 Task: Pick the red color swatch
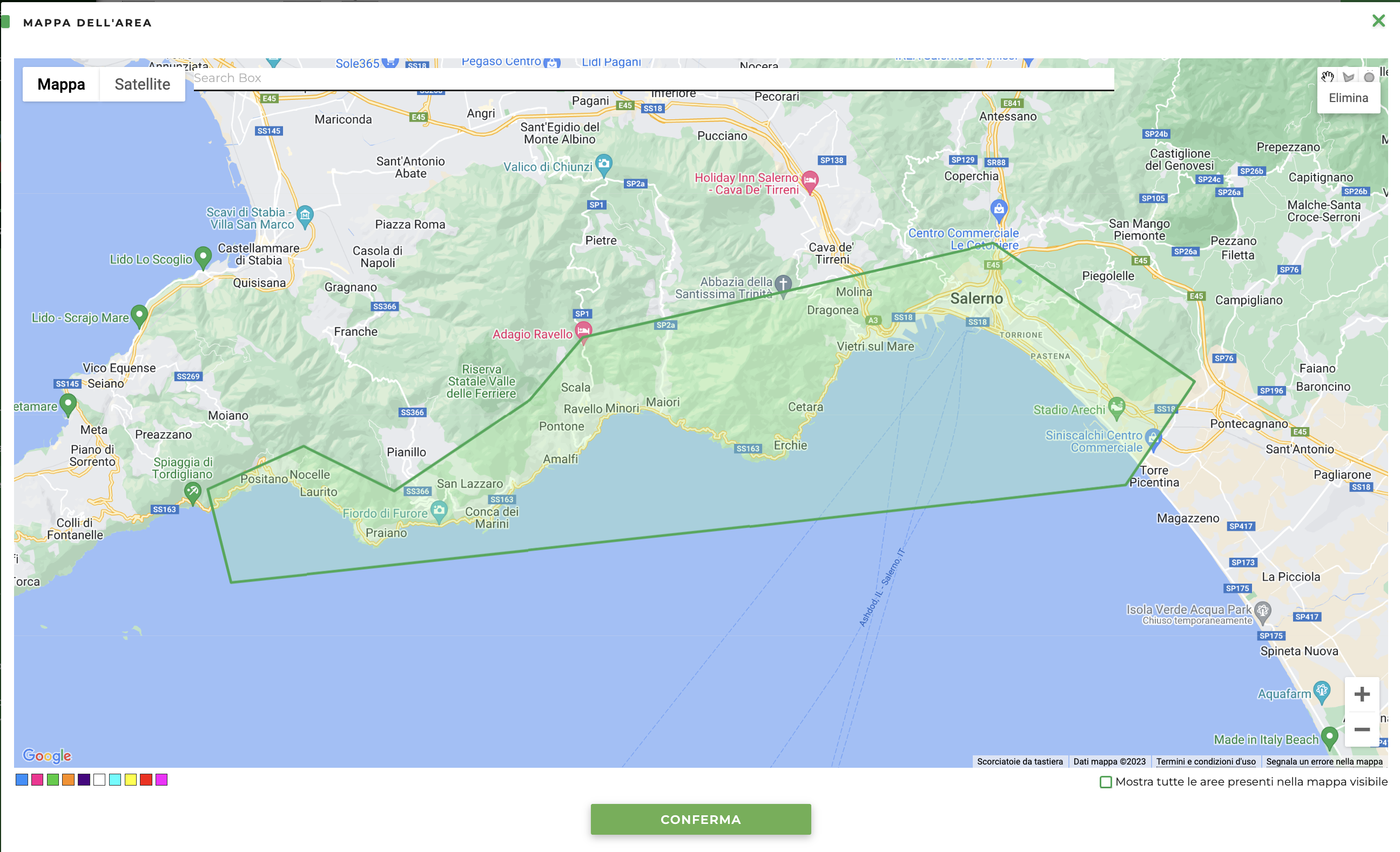[146, 780]
